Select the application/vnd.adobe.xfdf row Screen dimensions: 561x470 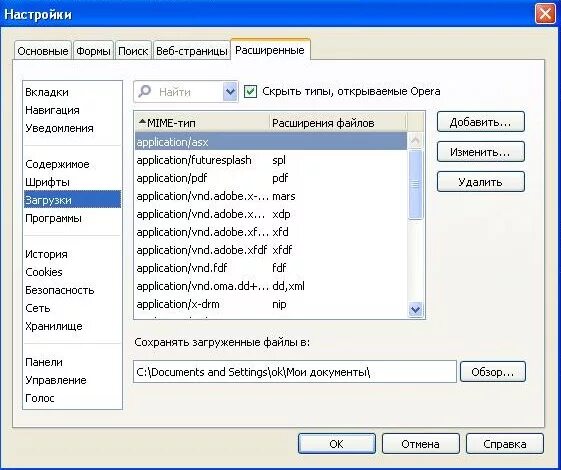coord(271,250)
